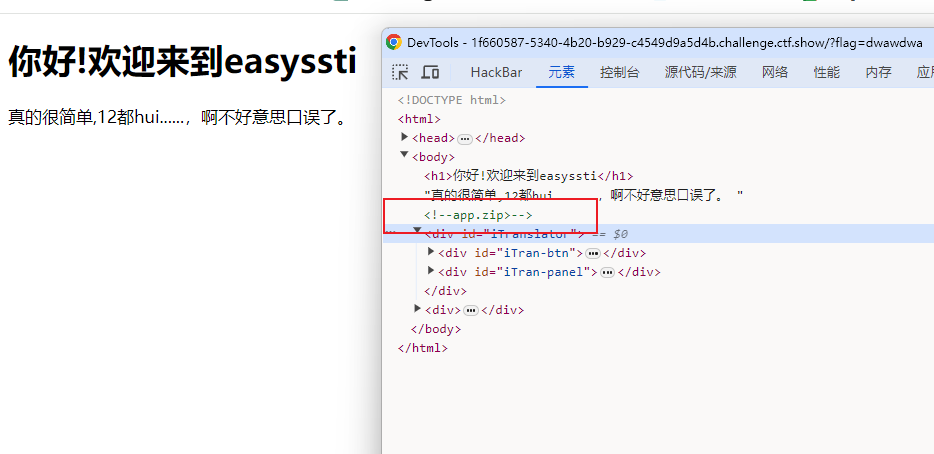Click the ellipsis badge in head element
This screenshot has width=934, height=454.
465,139
